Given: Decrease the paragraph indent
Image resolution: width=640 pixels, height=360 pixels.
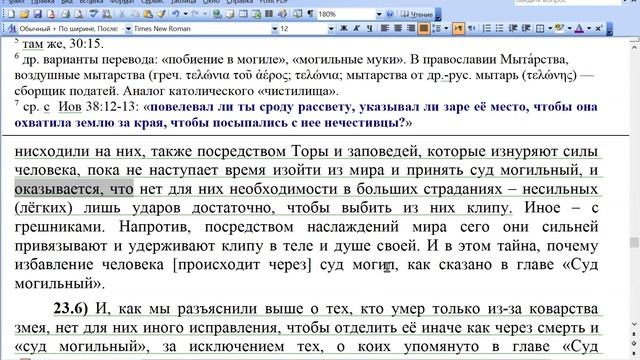Looking at the screenshot, I should coord(513,29).
